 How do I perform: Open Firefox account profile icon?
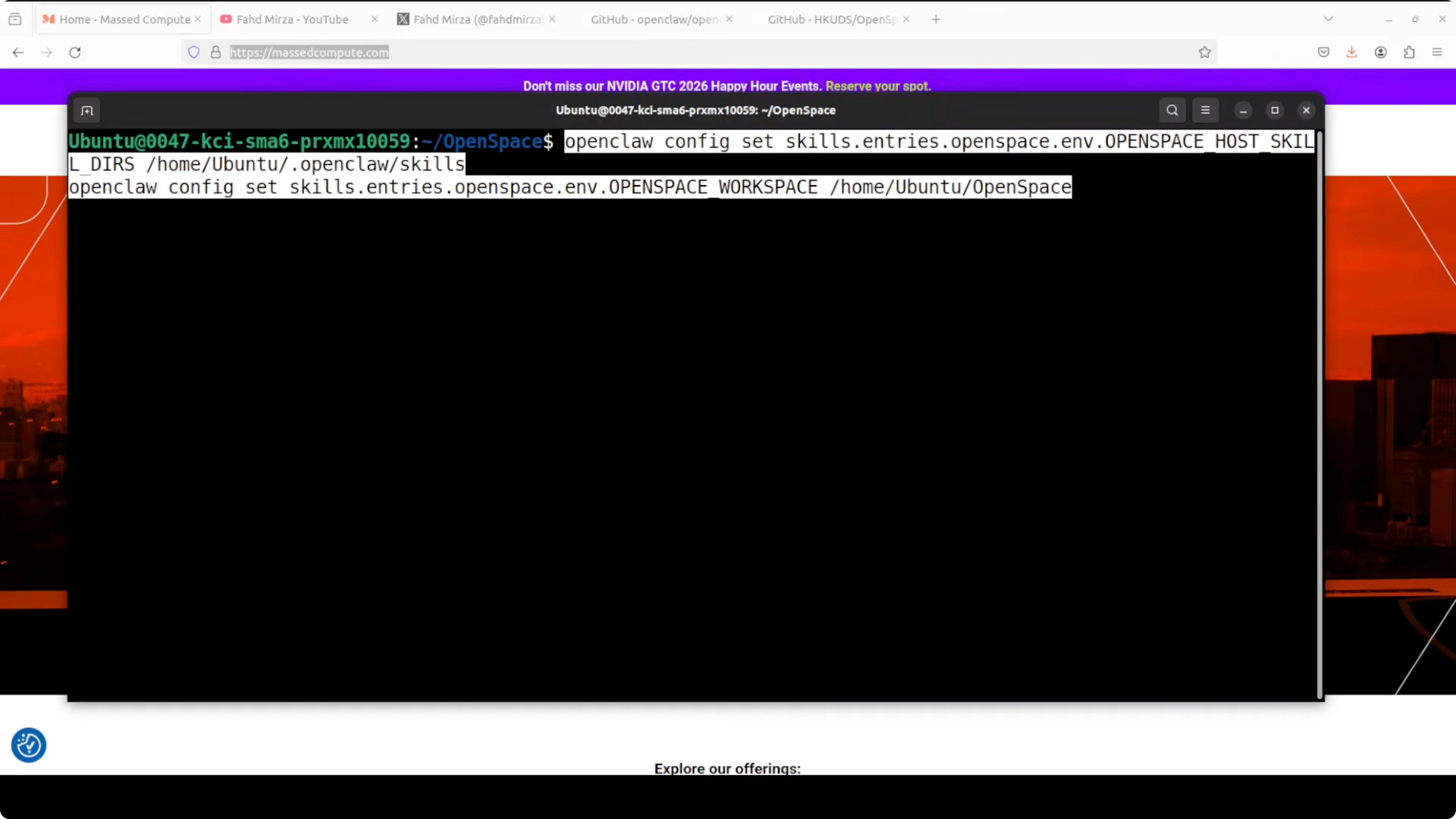[1380, 53]
